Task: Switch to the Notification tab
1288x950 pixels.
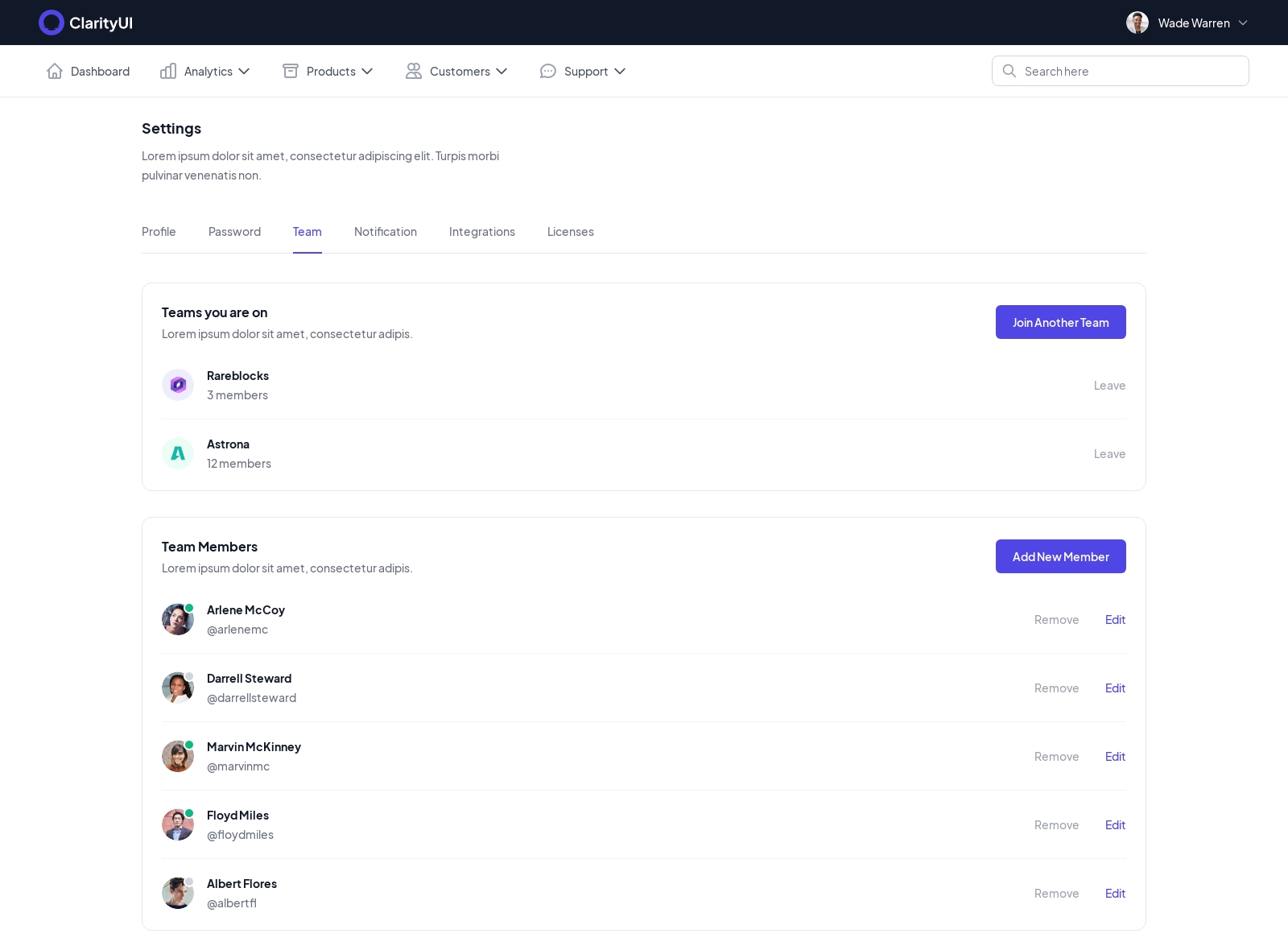Action: [386, 232]
